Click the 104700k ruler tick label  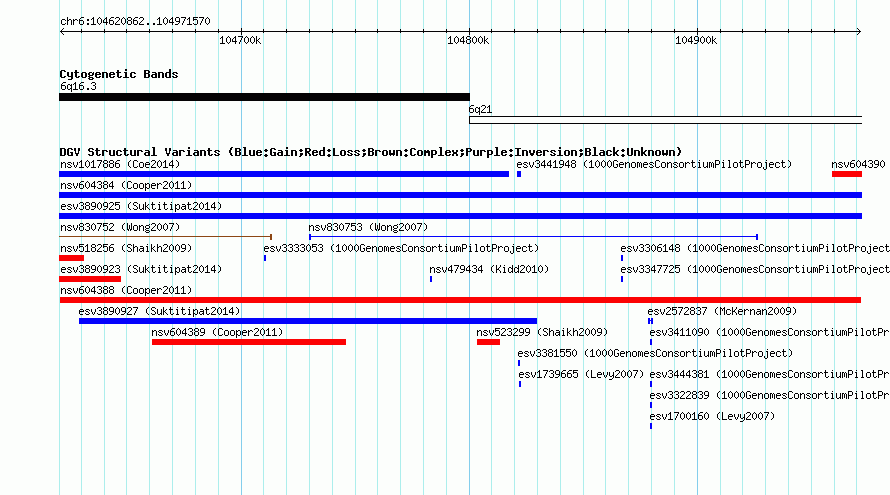[x=241, y=40]
